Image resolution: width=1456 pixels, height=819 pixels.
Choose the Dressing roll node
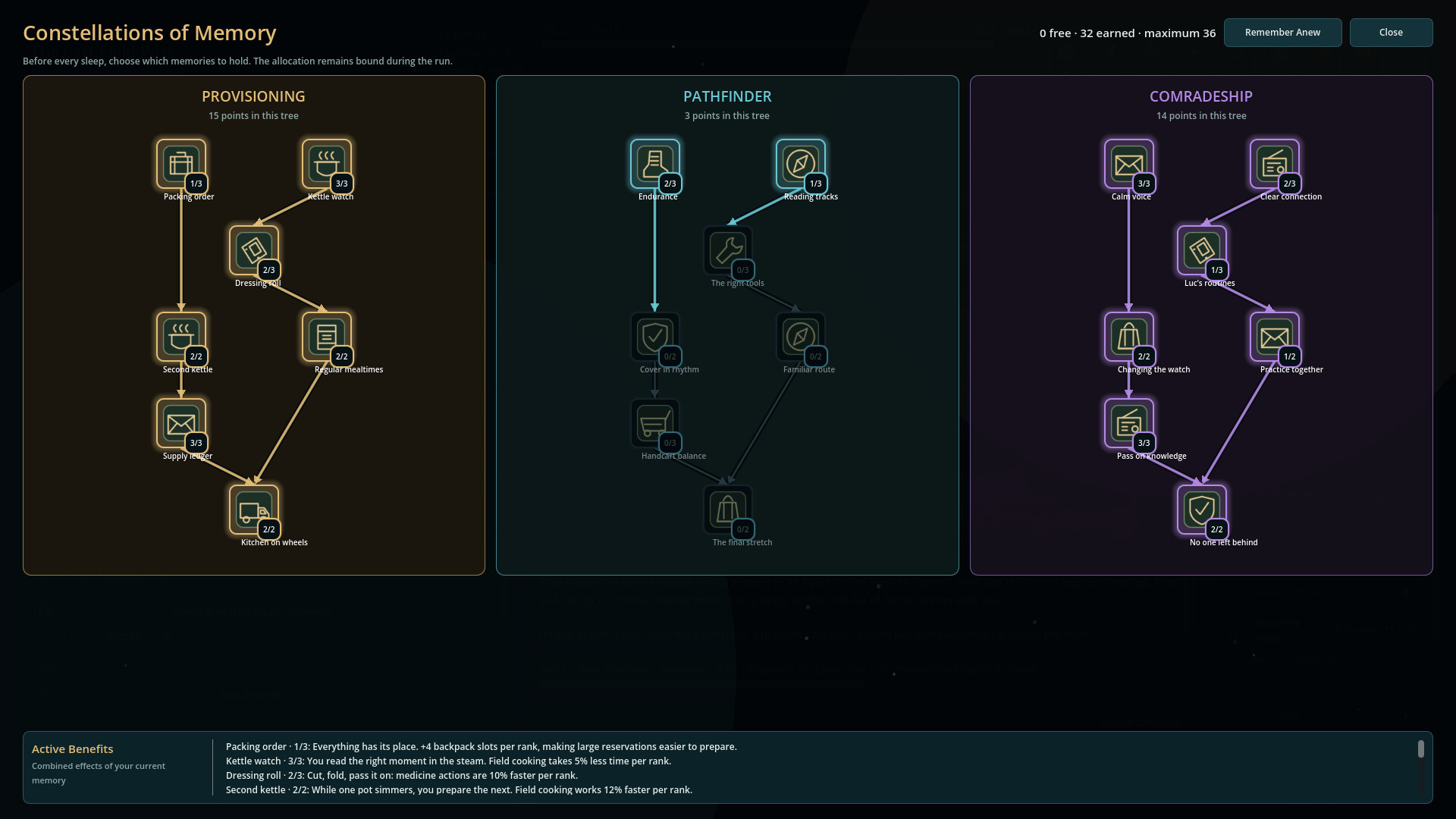(x=253, y=249)
